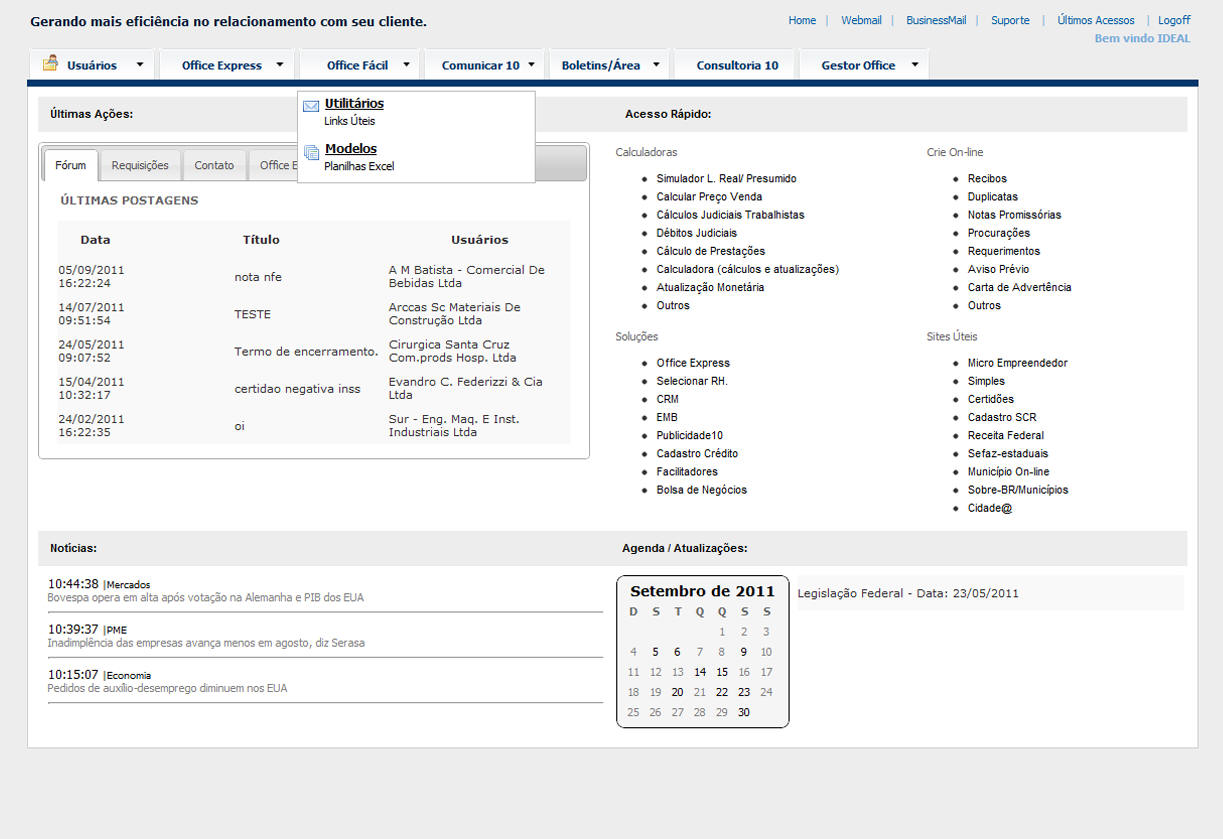Select Notas Promissórias
The height and width of the screenshot is (839, 1223).
click(x=1014, y=215)
